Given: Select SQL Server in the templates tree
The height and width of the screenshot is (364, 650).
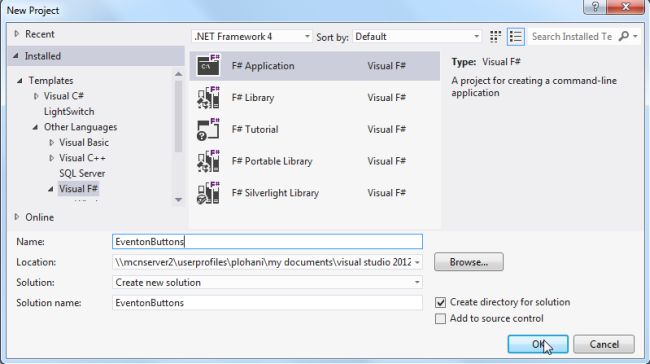Looking at the screenshot, I should point(82,173).
